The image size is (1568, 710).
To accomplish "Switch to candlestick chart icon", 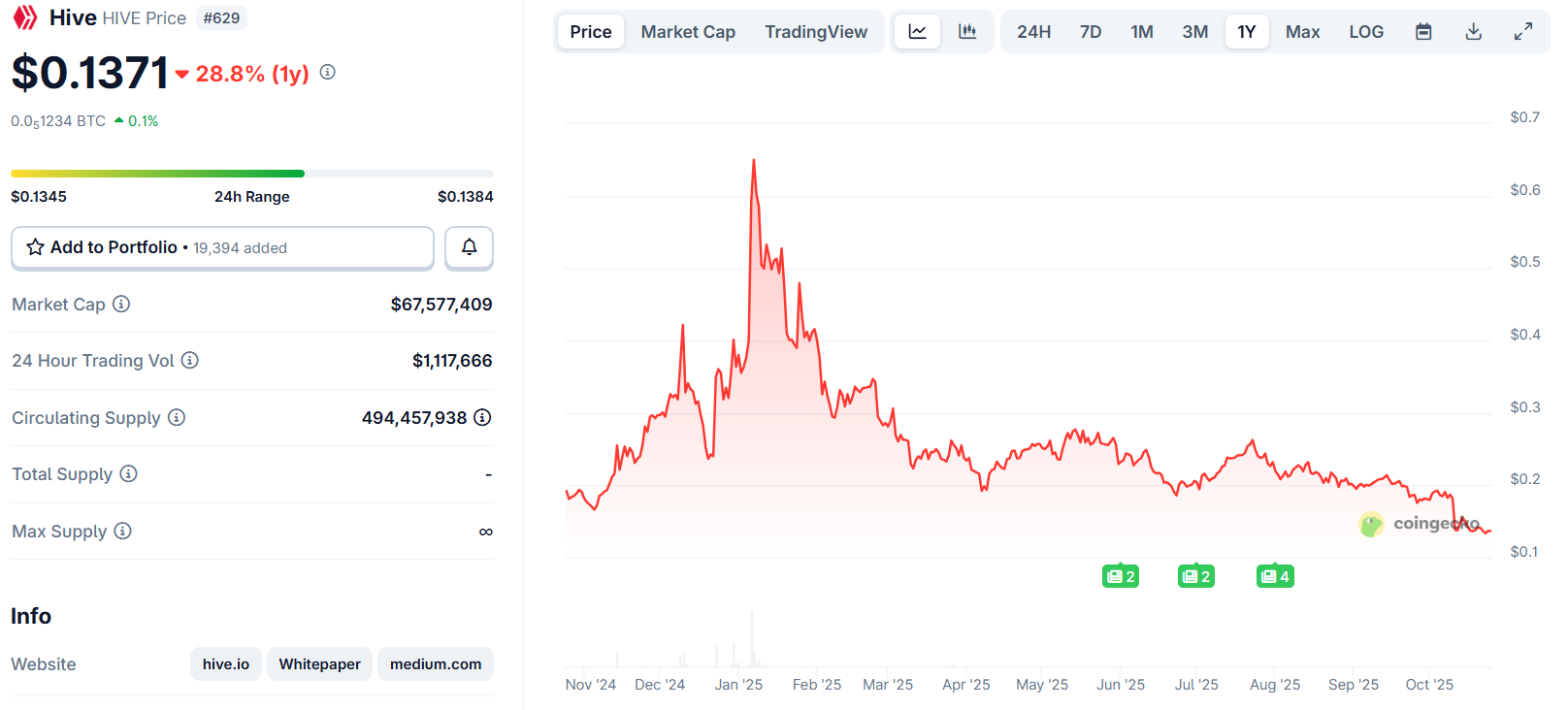I will 967,32.
